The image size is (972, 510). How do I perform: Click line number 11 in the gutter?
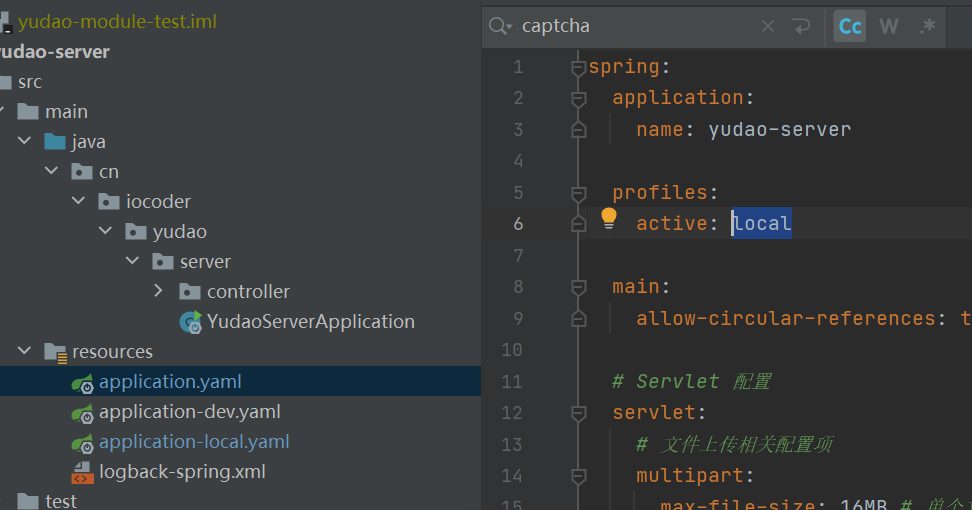(x=512, y=381)
